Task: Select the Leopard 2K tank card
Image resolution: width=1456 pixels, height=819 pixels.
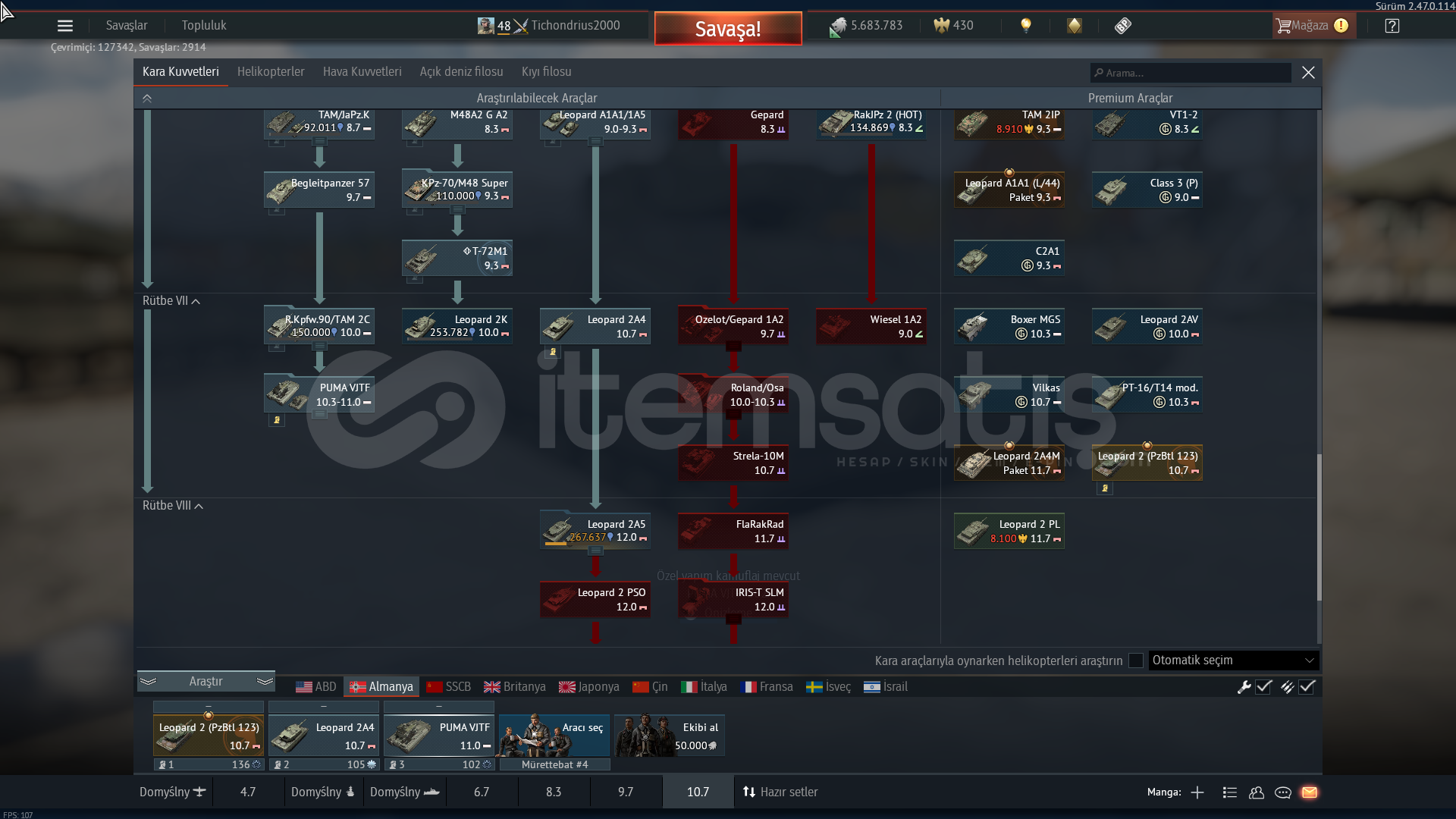Action: click(x=457, y=327)
